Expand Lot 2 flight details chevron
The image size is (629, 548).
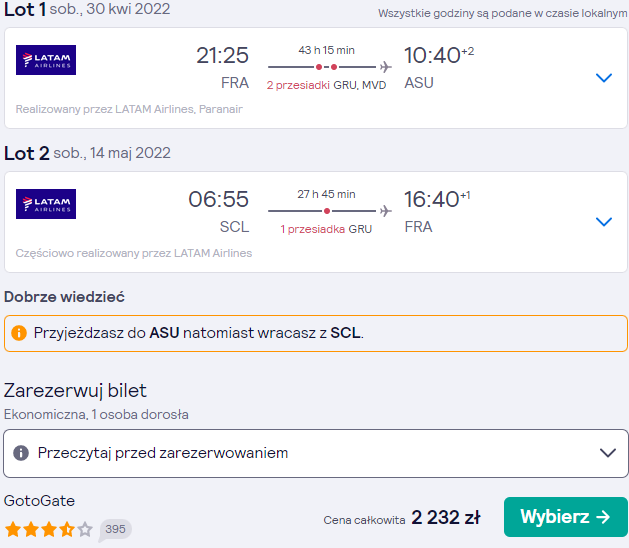(x=604, y=222)
